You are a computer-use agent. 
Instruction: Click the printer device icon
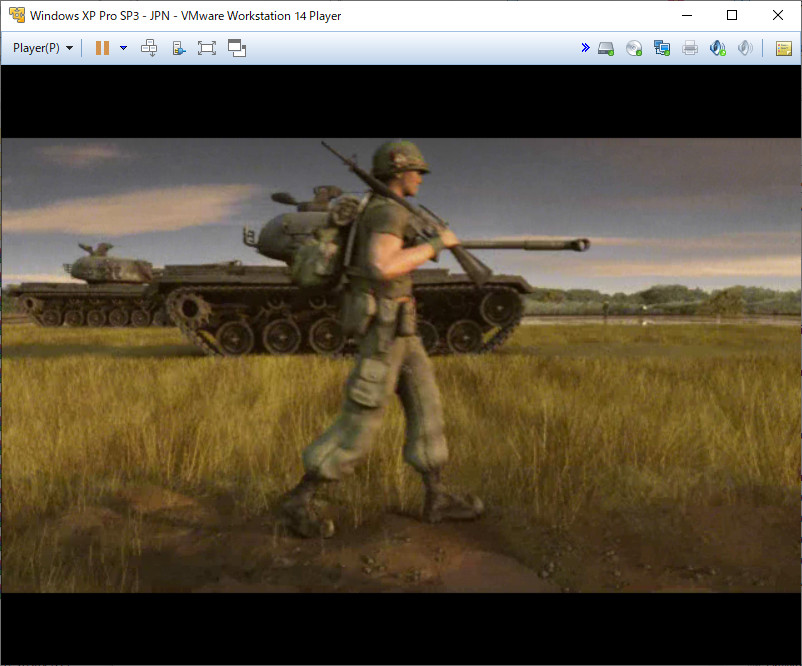click(x=690, y=48)
